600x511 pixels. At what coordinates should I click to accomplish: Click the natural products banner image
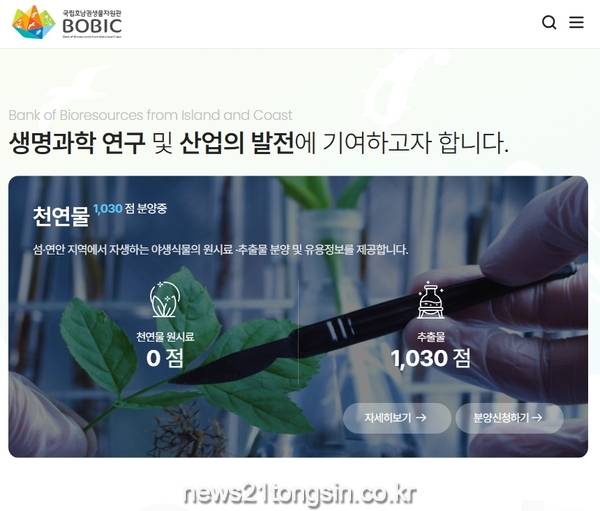298,317
